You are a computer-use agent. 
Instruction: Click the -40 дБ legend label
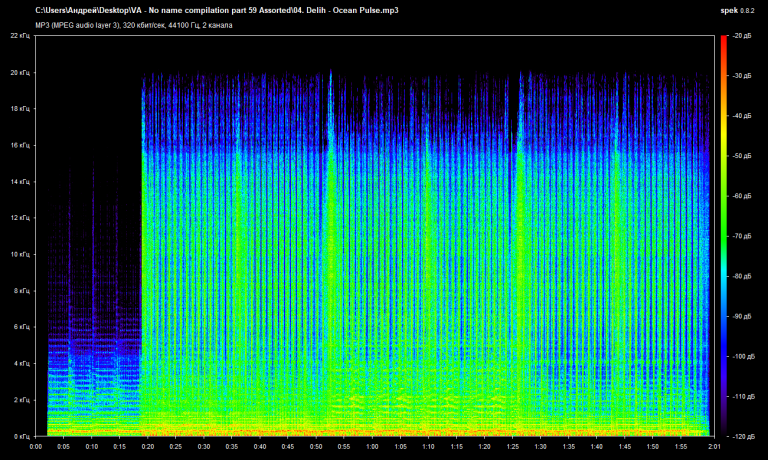pos(742,116)
